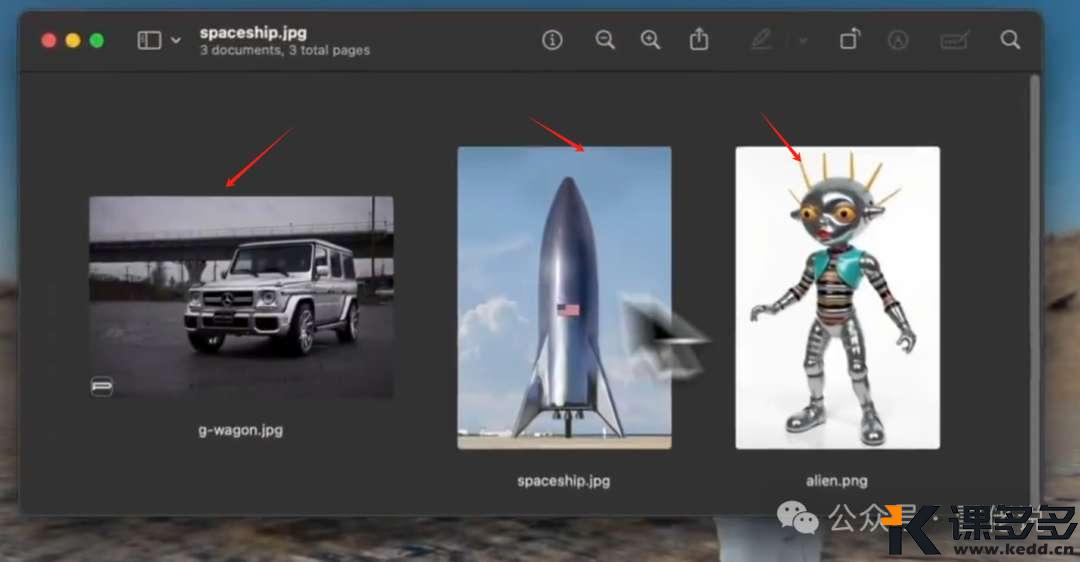The image size is (1080, 562).
Task: Select the Highlight pen tool
Action: coord(761,39)
